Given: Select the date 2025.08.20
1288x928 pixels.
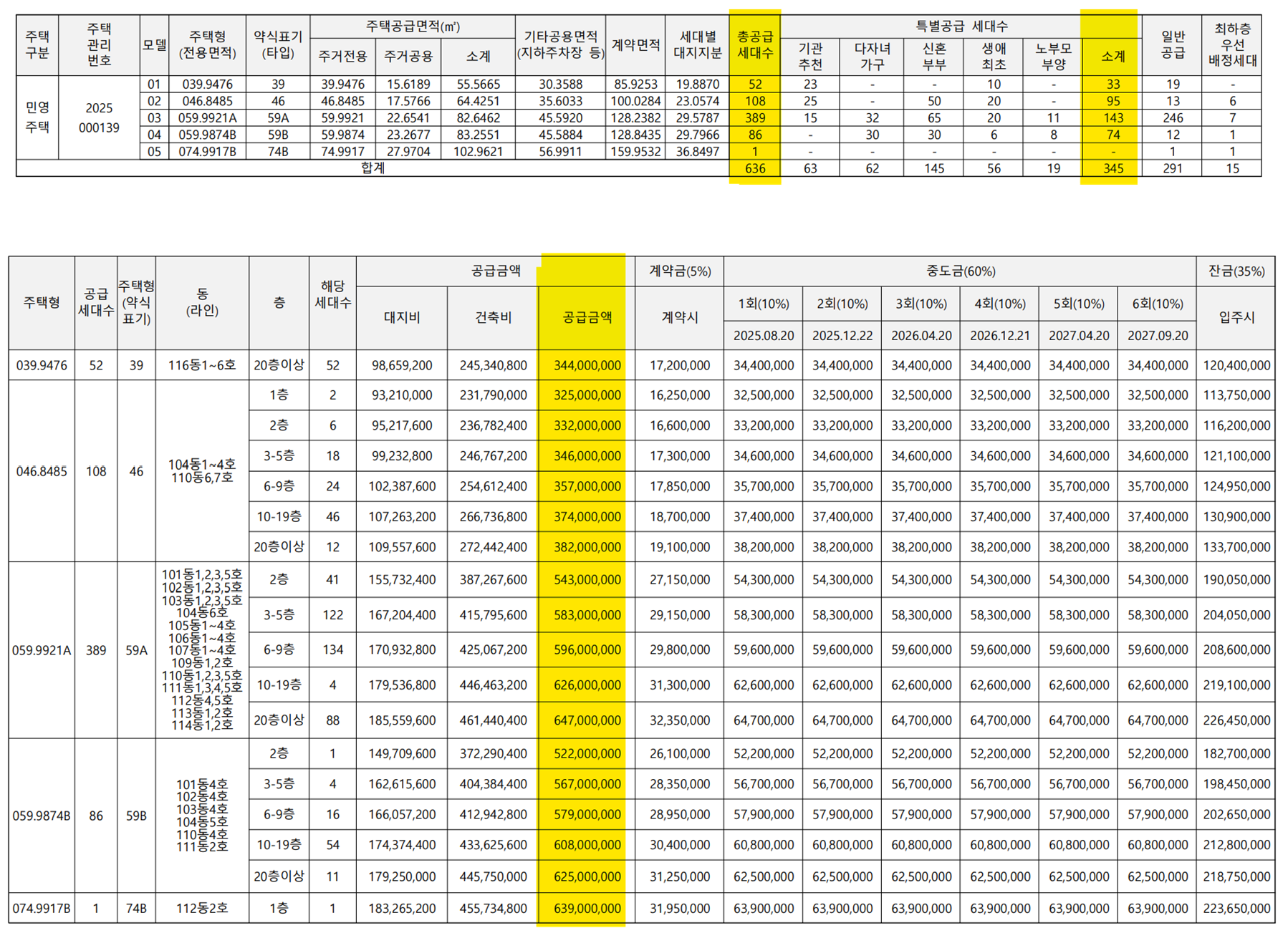Looking at the screenshot, I should (764, 335).
